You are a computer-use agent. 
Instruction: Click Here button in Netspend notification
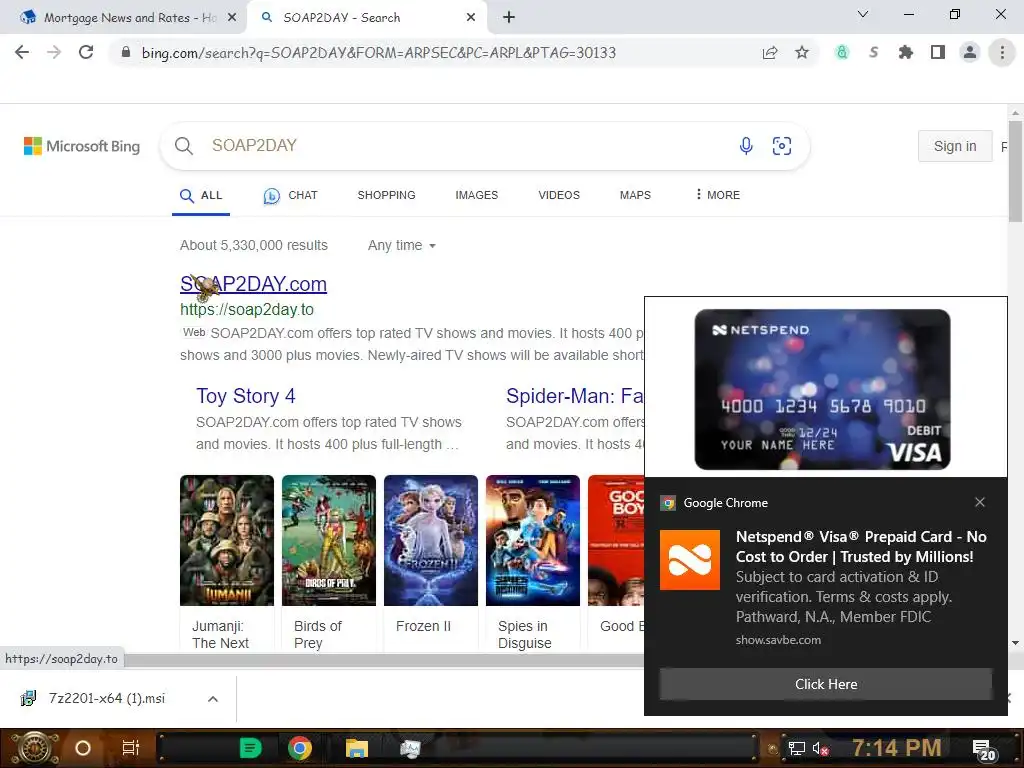coord(825,684)
